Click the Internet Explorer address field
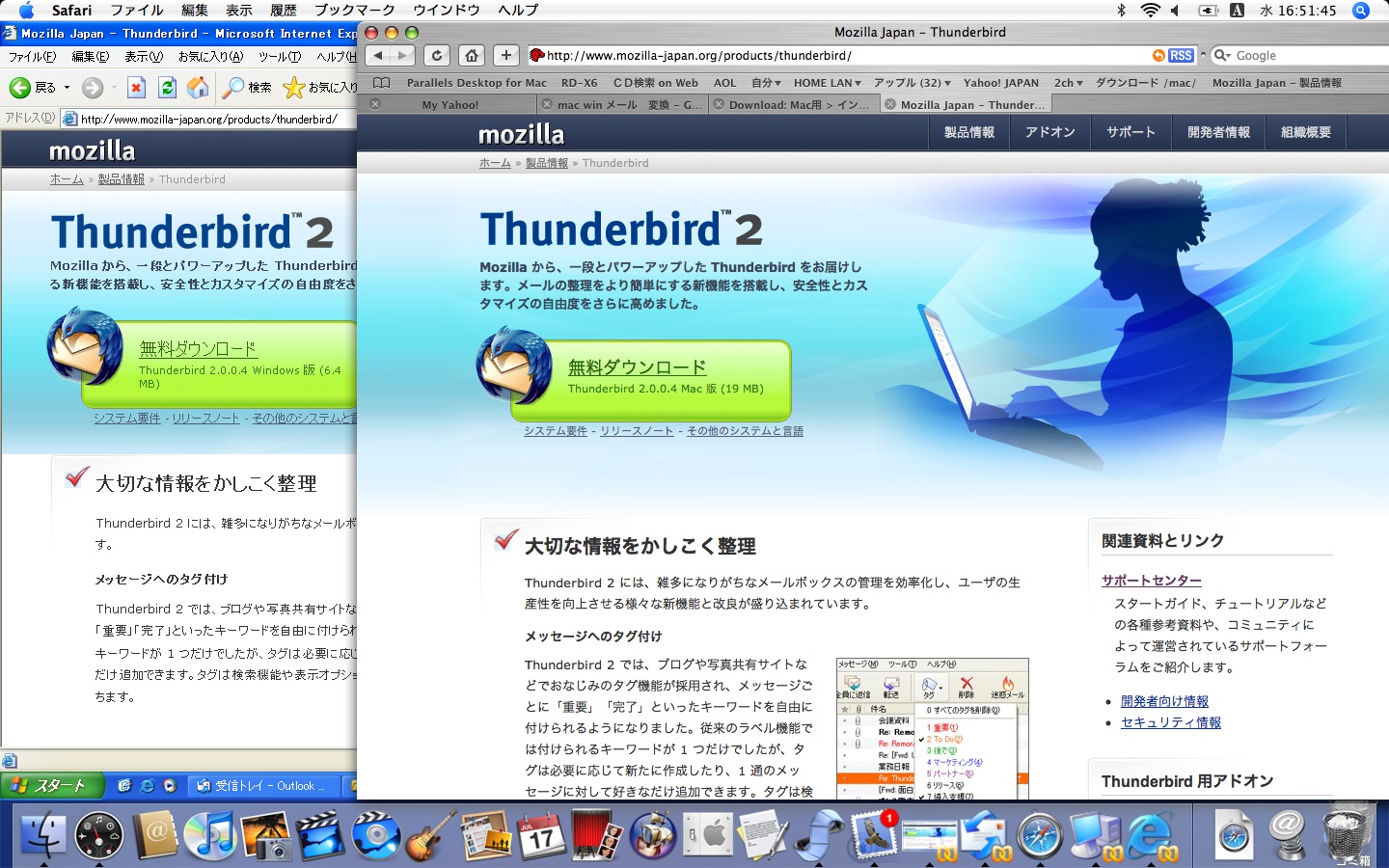Screen dimensions: 1389x868 (x=209, y=119)
